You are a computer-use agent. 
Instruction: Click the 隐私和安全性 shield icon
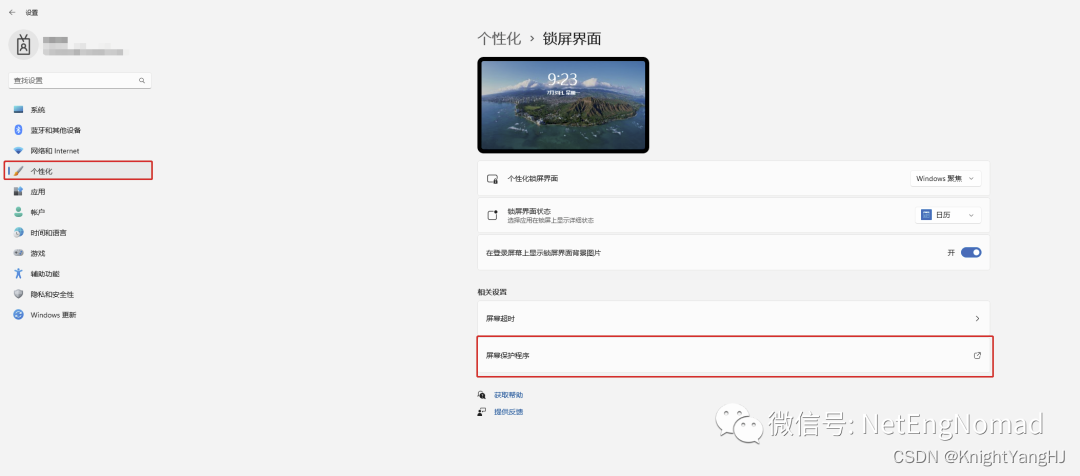pyautogui.click(x=19, y=294)
